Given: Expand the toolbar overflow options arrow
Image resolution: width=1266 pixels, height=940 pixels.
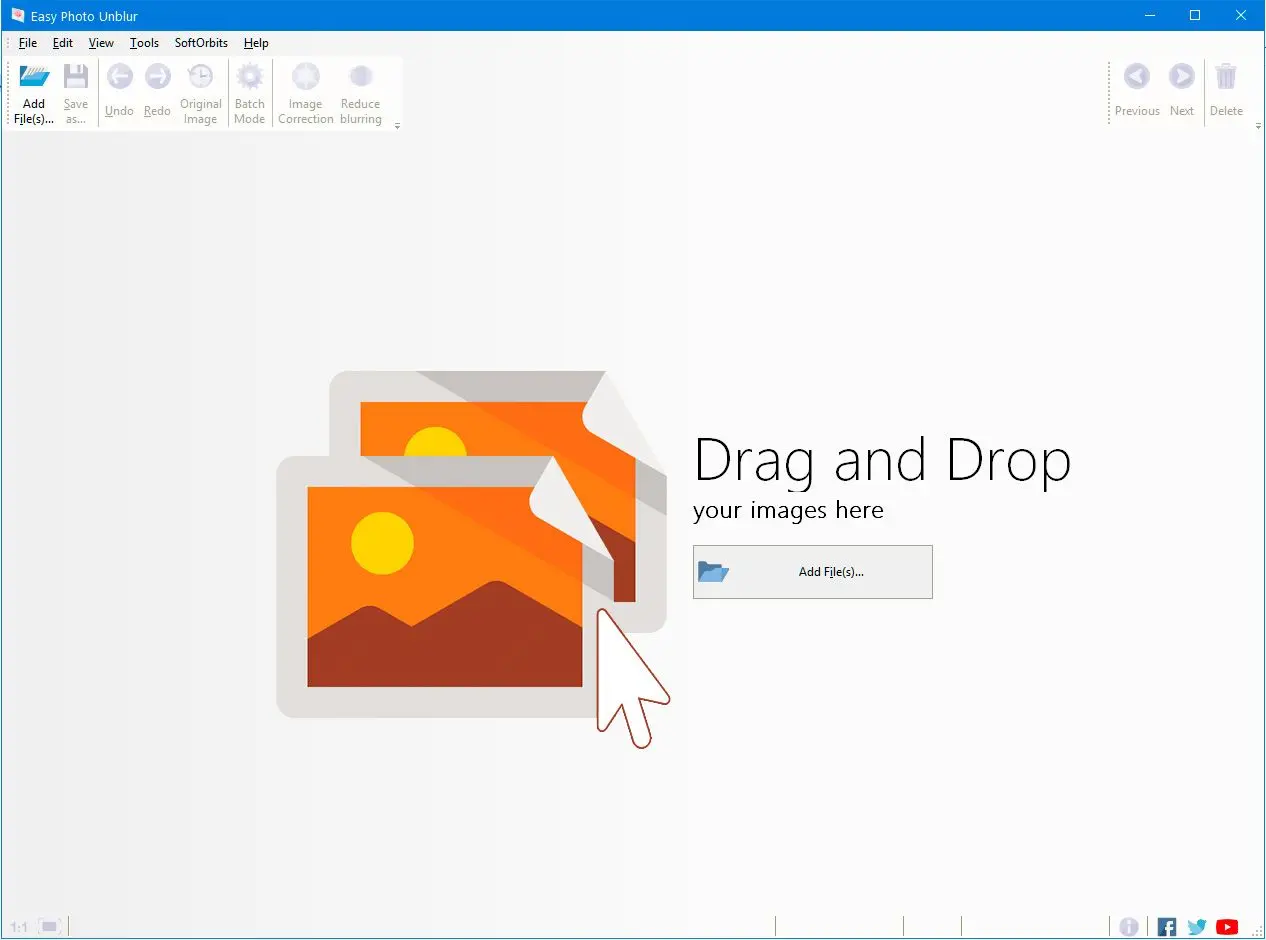Looking at the screenshot, I should pos(397,126).
